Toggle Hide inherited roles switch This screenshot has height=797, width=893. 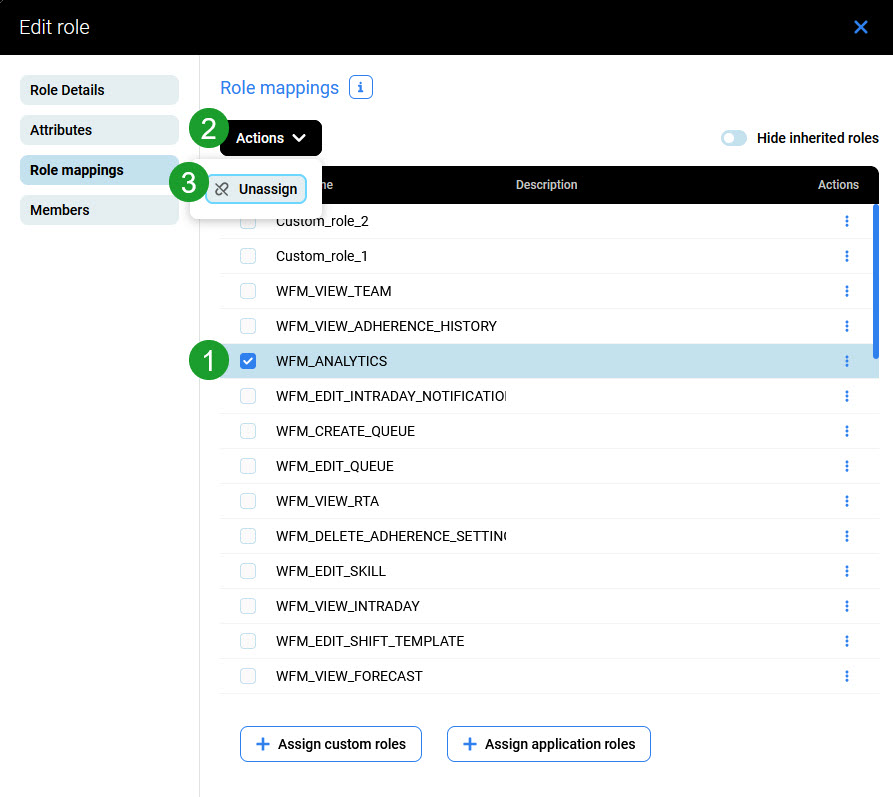click(734, 138)
